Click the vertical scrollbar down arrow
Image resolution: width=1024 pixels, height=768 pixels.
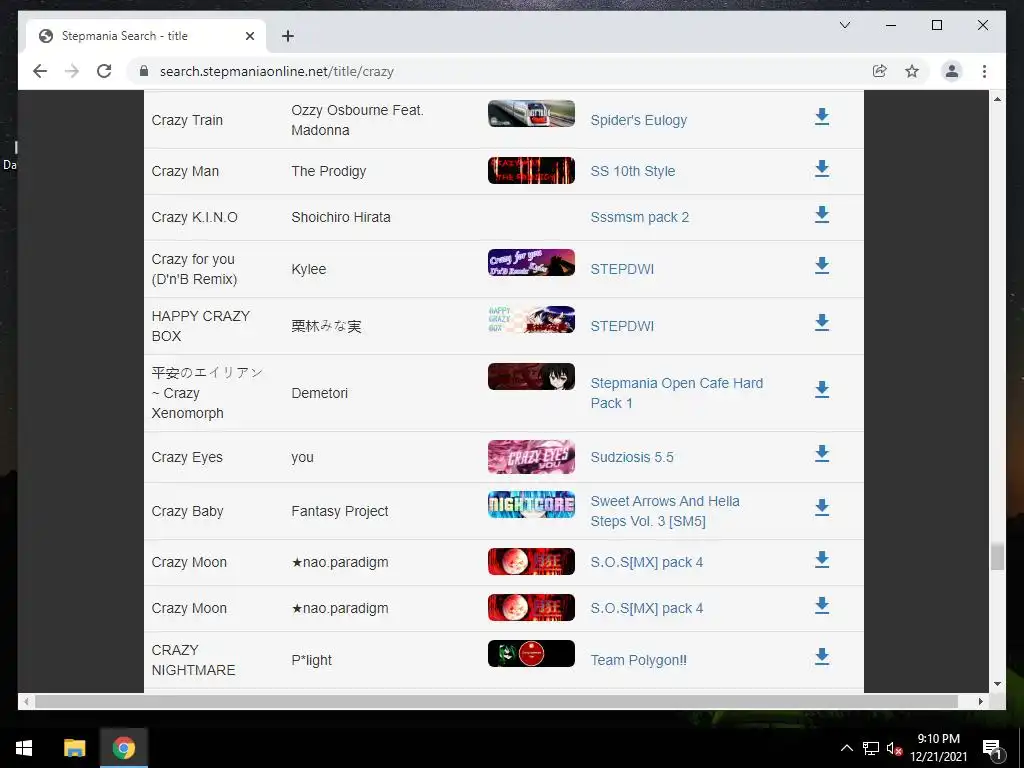point(997,684)
